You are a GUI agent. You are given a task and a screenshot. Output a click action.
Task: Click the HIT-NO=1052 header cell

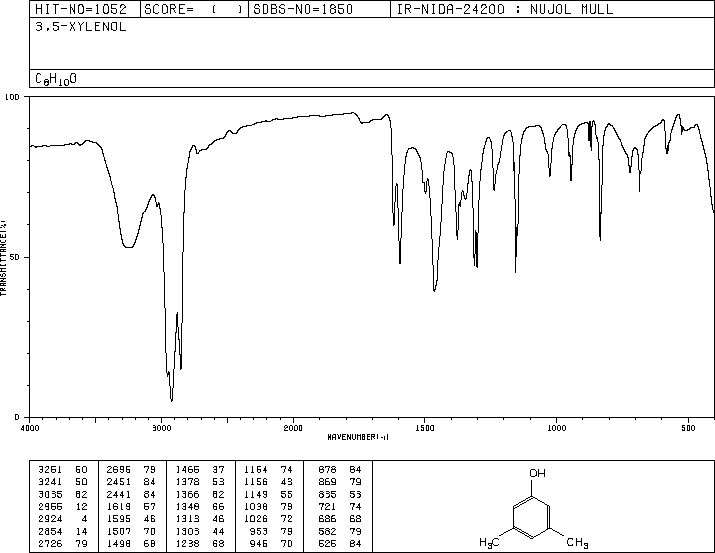point(85,9)
